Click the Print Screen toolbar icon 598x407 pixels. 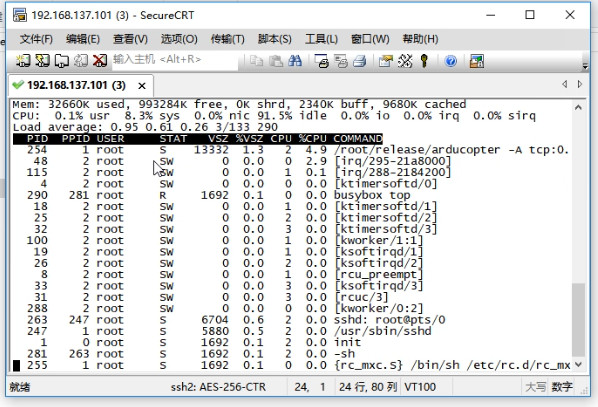tap(321, 61)
